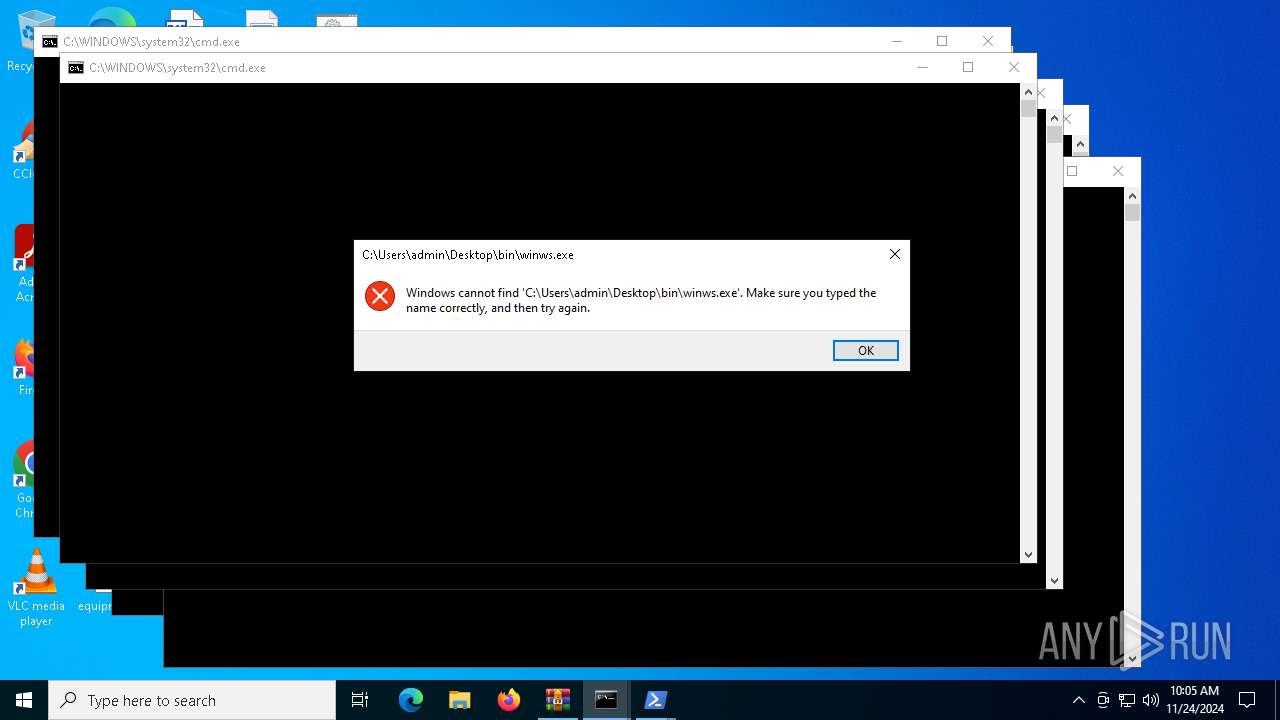Minimize the front cmd.exe window
The image size is (1280, 720).
coord(922,67)
